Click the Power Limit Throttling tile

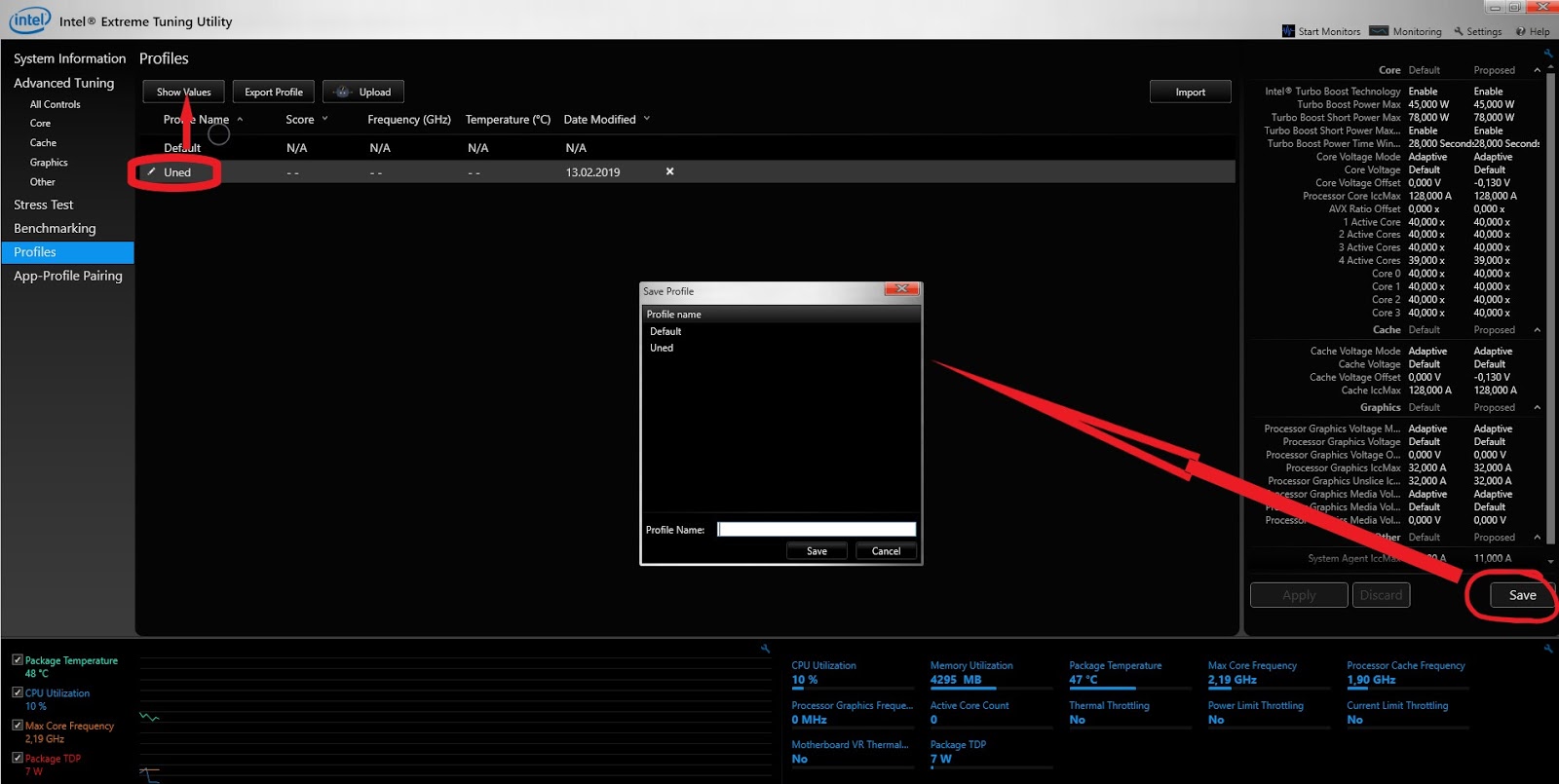(1270, 713)
